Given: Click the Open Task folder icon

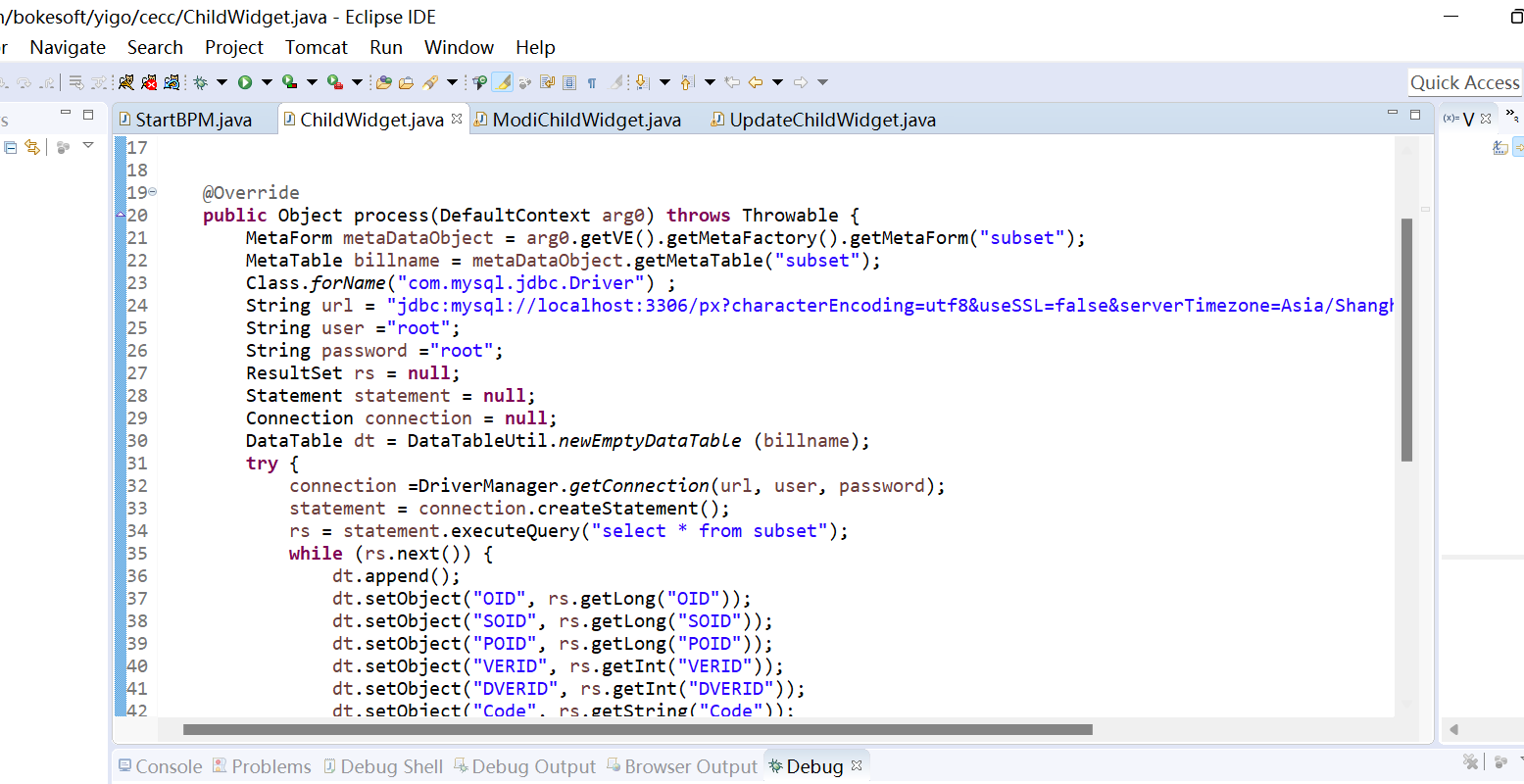Looking at the screenshot, I should click(406, 82).
